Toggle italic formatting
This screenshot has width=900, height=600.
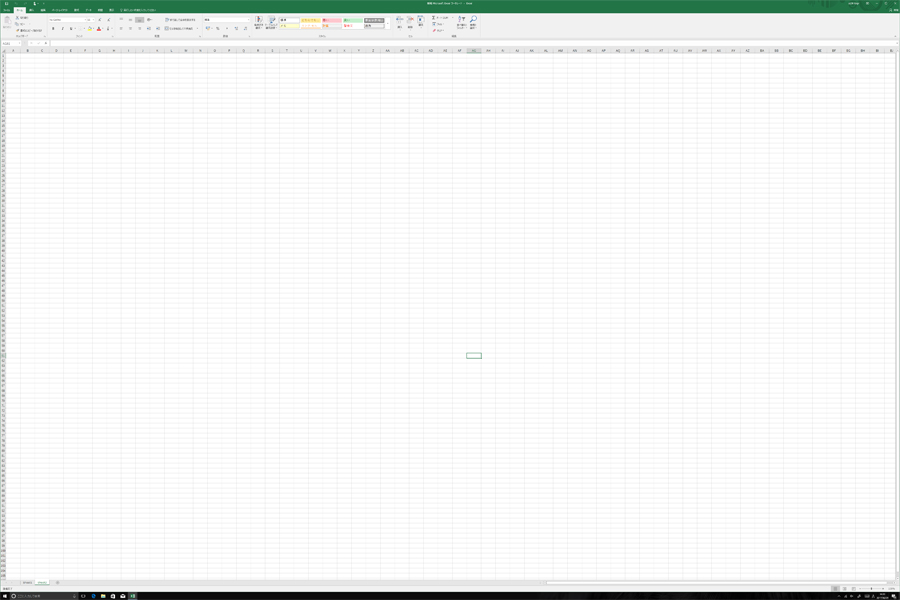63,29
